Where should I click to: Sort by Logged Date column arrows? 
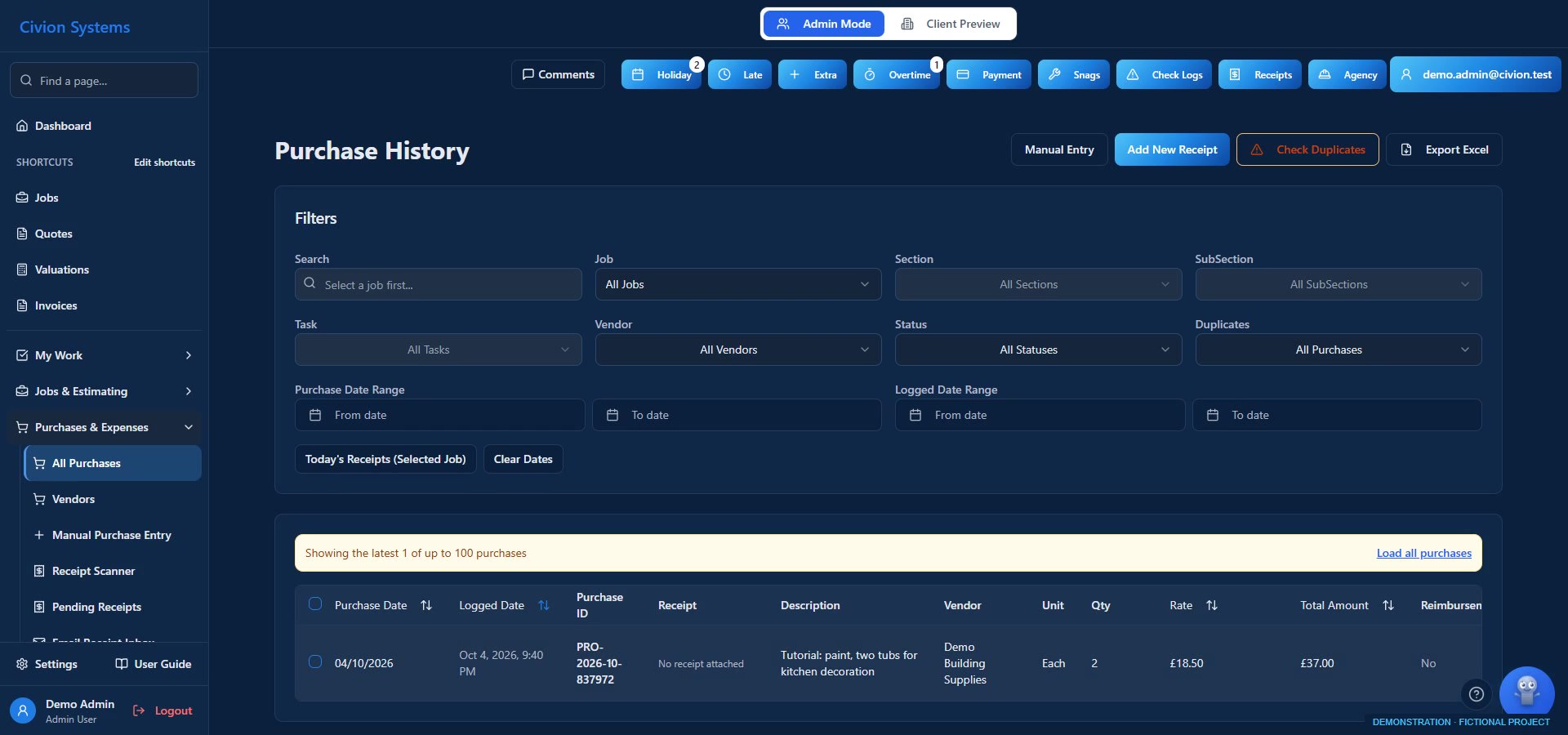[544, 605]
